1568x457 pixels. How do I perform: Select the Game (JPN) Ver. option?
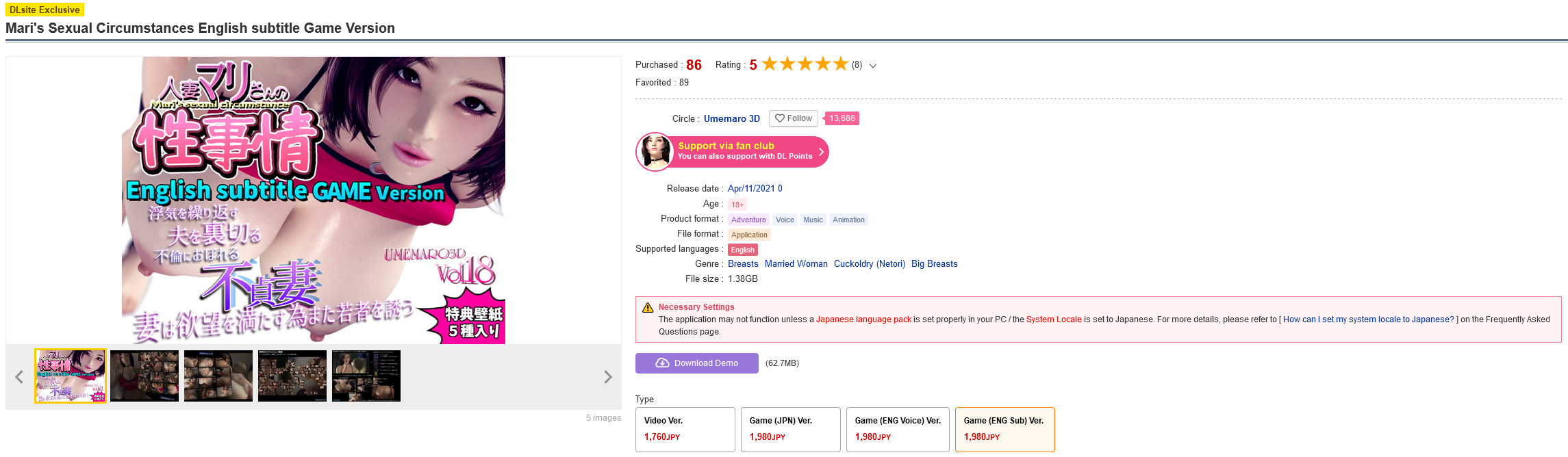coord(791,430)
